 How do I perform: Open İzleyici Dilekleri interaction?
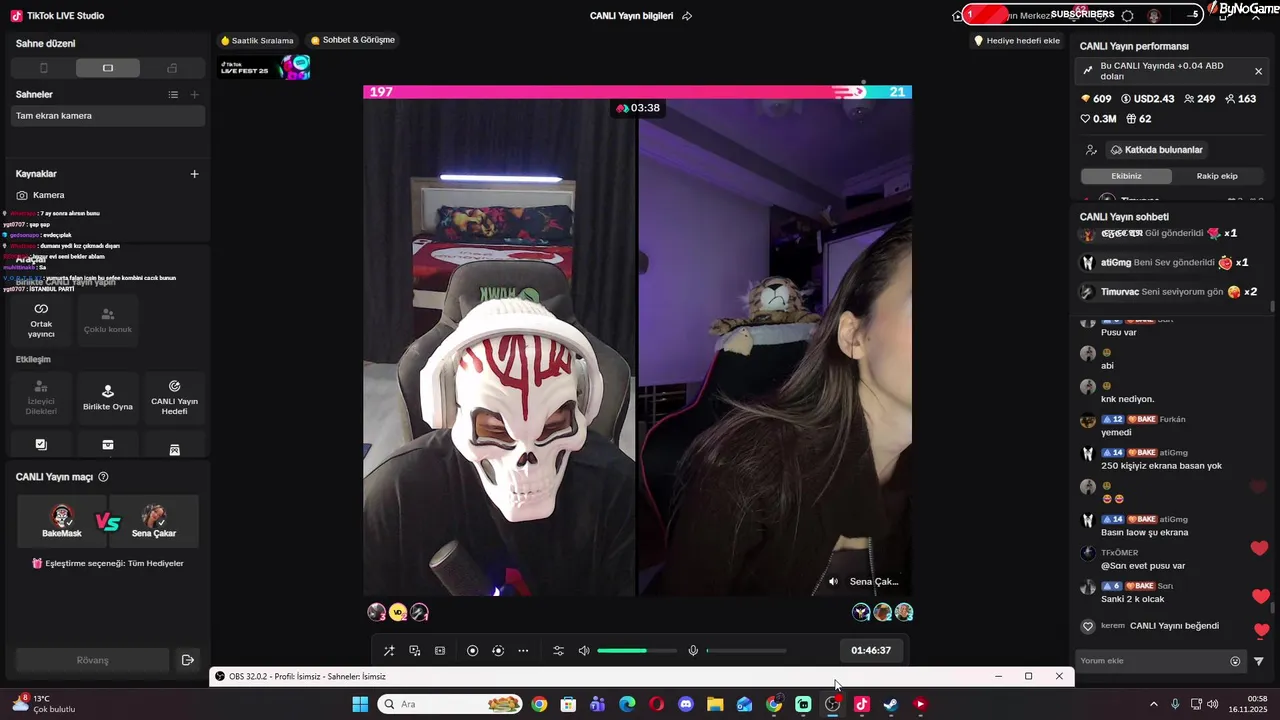pyautogui.click(x=41, y=397)
